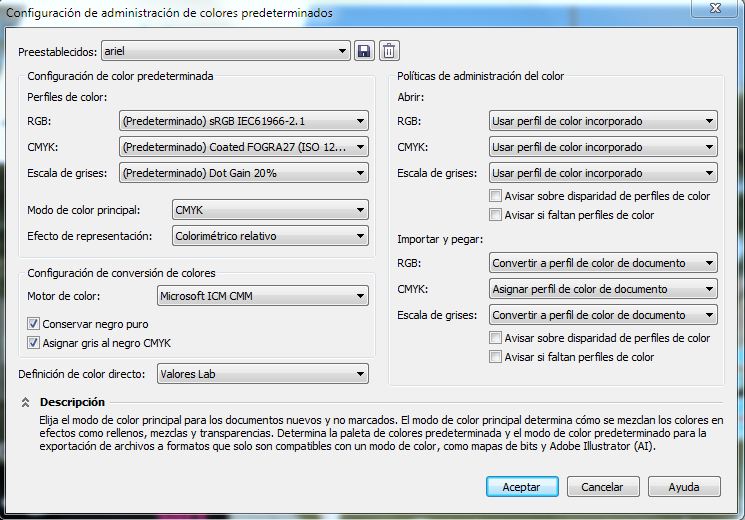Enable Avisar sobre disparidad under Abrir
Screen dimensions: 745x520
click(495, 196)
